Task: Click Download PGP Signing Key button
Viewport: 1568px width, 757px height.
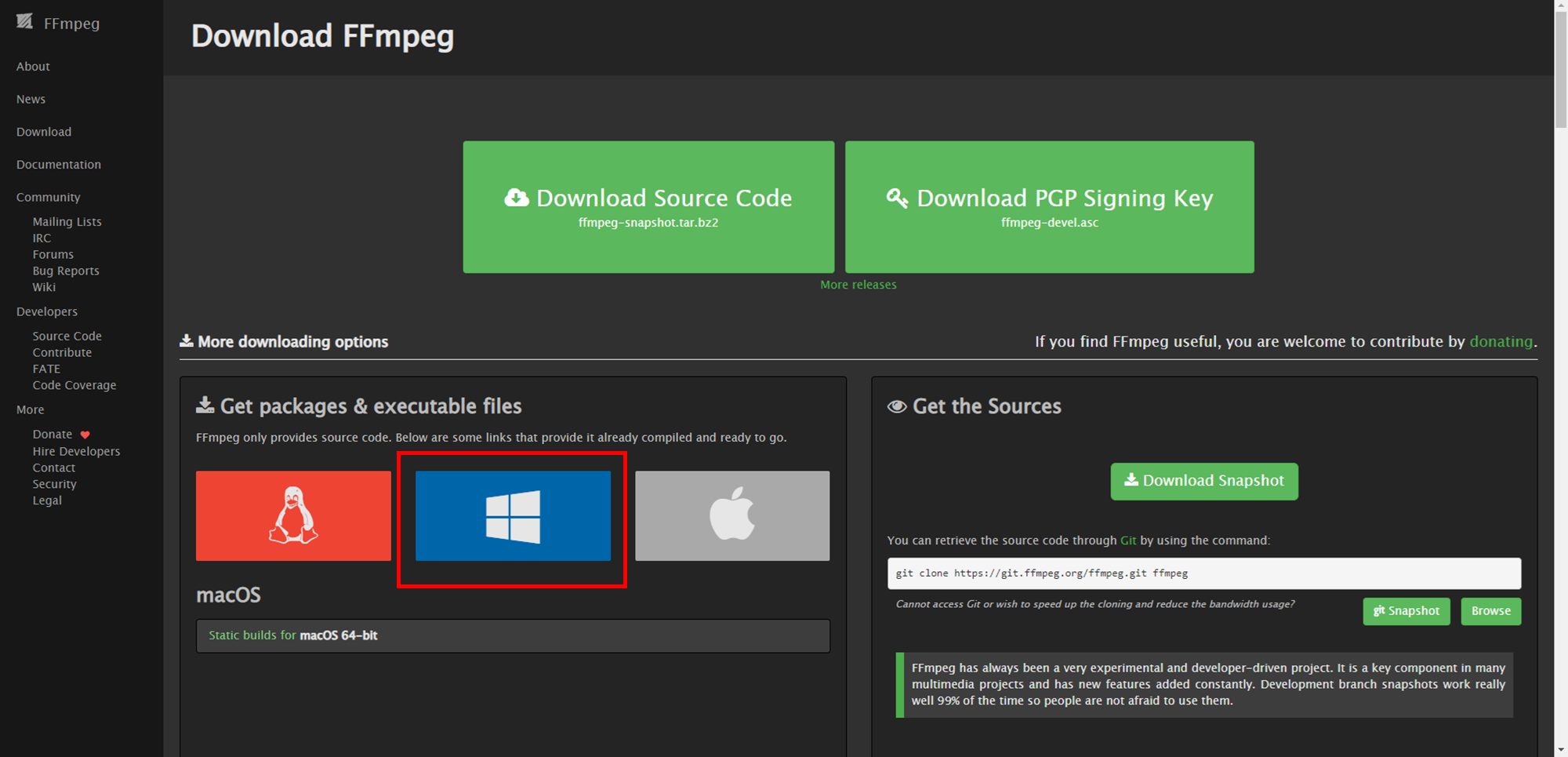Action: (1049, 207)
